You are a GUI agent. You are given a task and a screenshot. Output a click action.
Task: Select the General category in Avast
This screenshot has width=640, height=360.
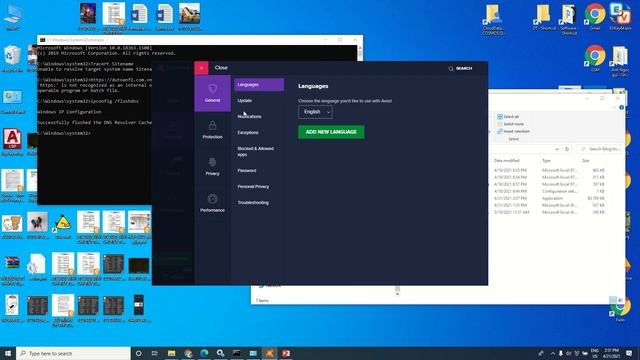pyautogui.click(x=212, y=93)
